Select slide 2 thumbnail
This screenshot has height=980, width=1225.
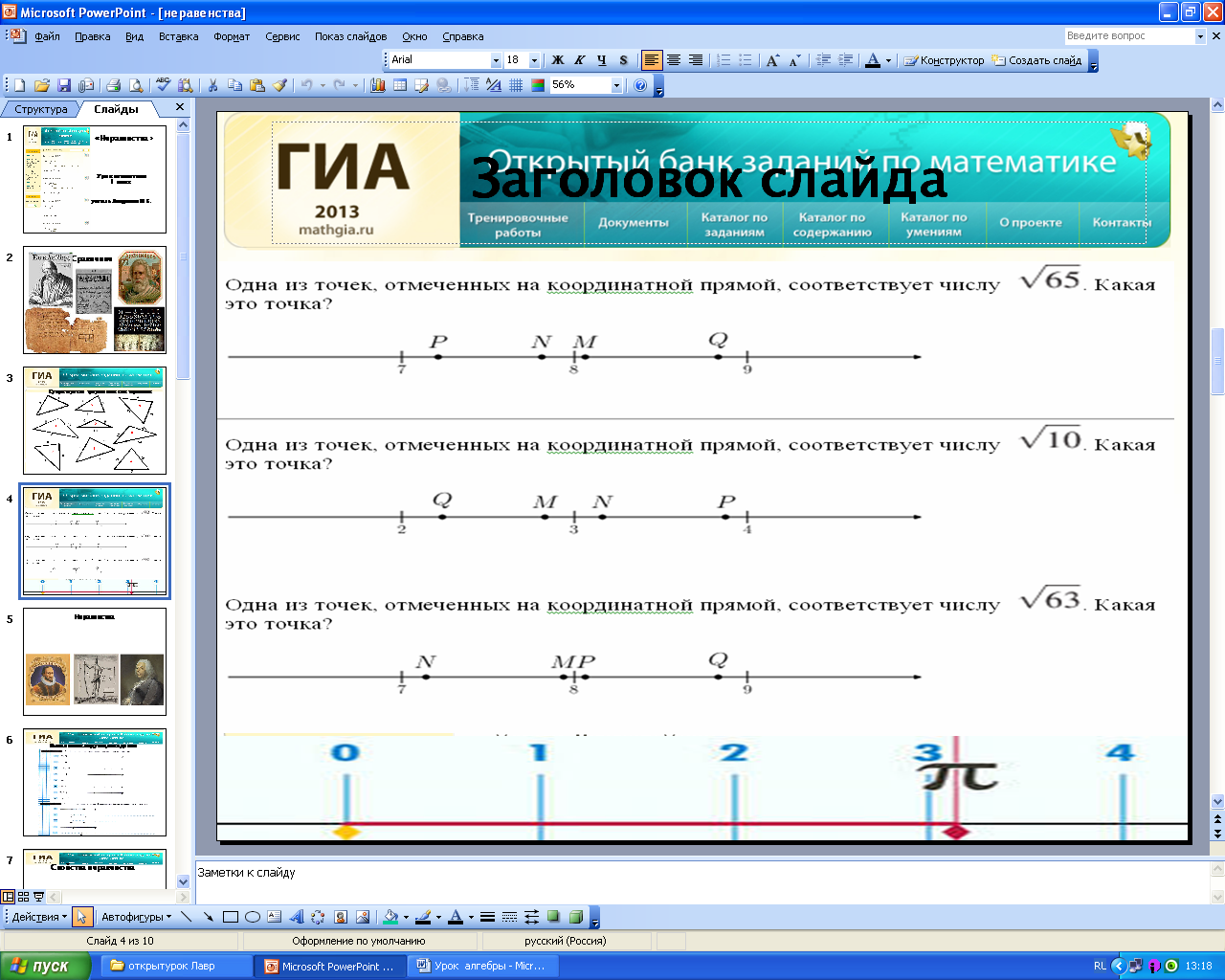(x=95, y=300)
